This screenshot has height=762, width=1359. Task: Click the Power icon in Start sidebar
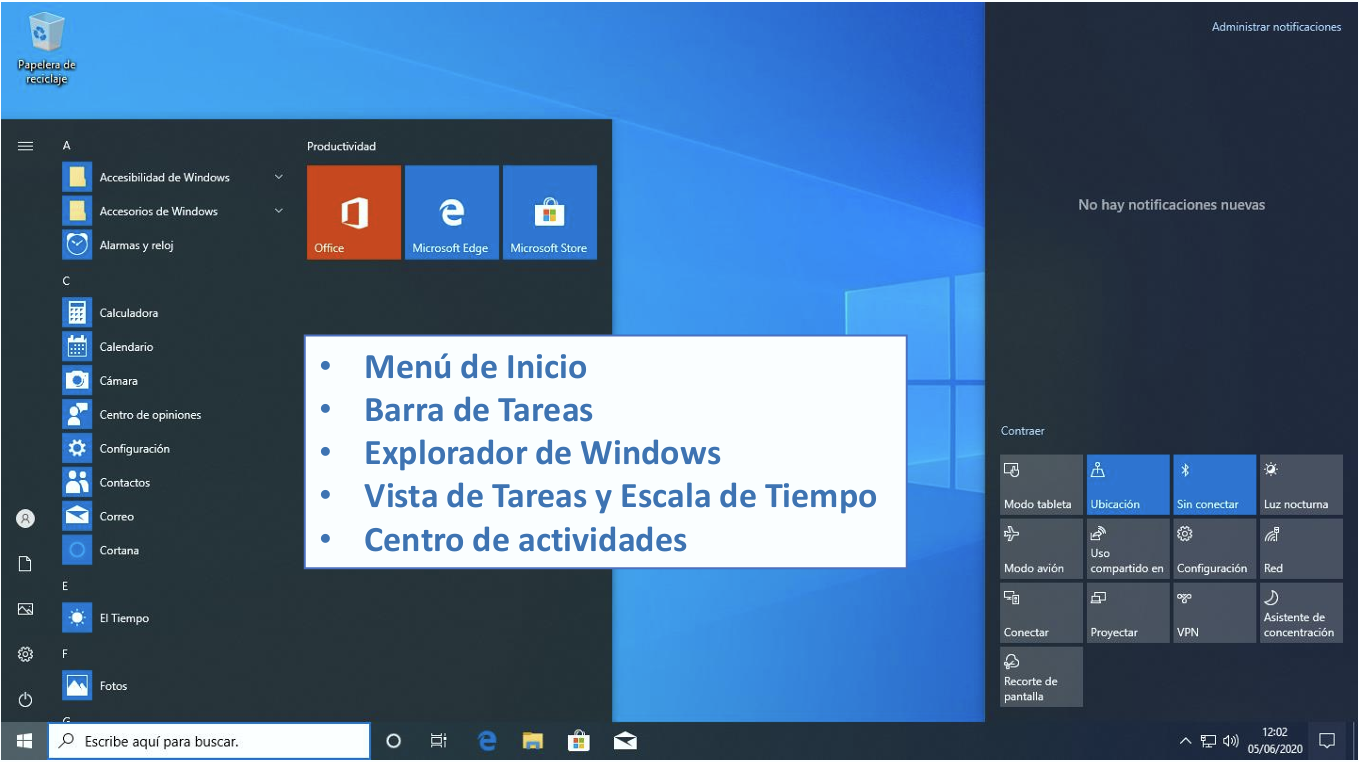pos(26,699)
